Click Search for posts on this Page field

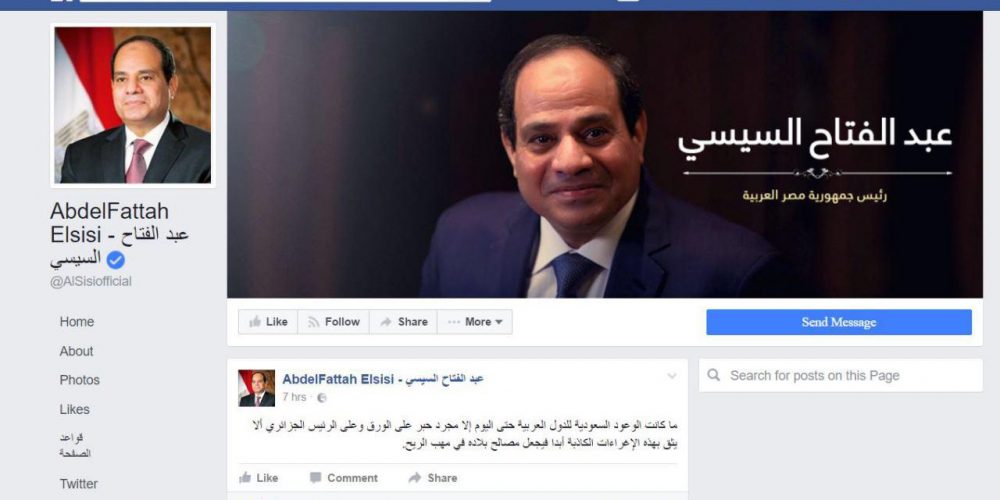pyautogui.click(x=841, y=376)
